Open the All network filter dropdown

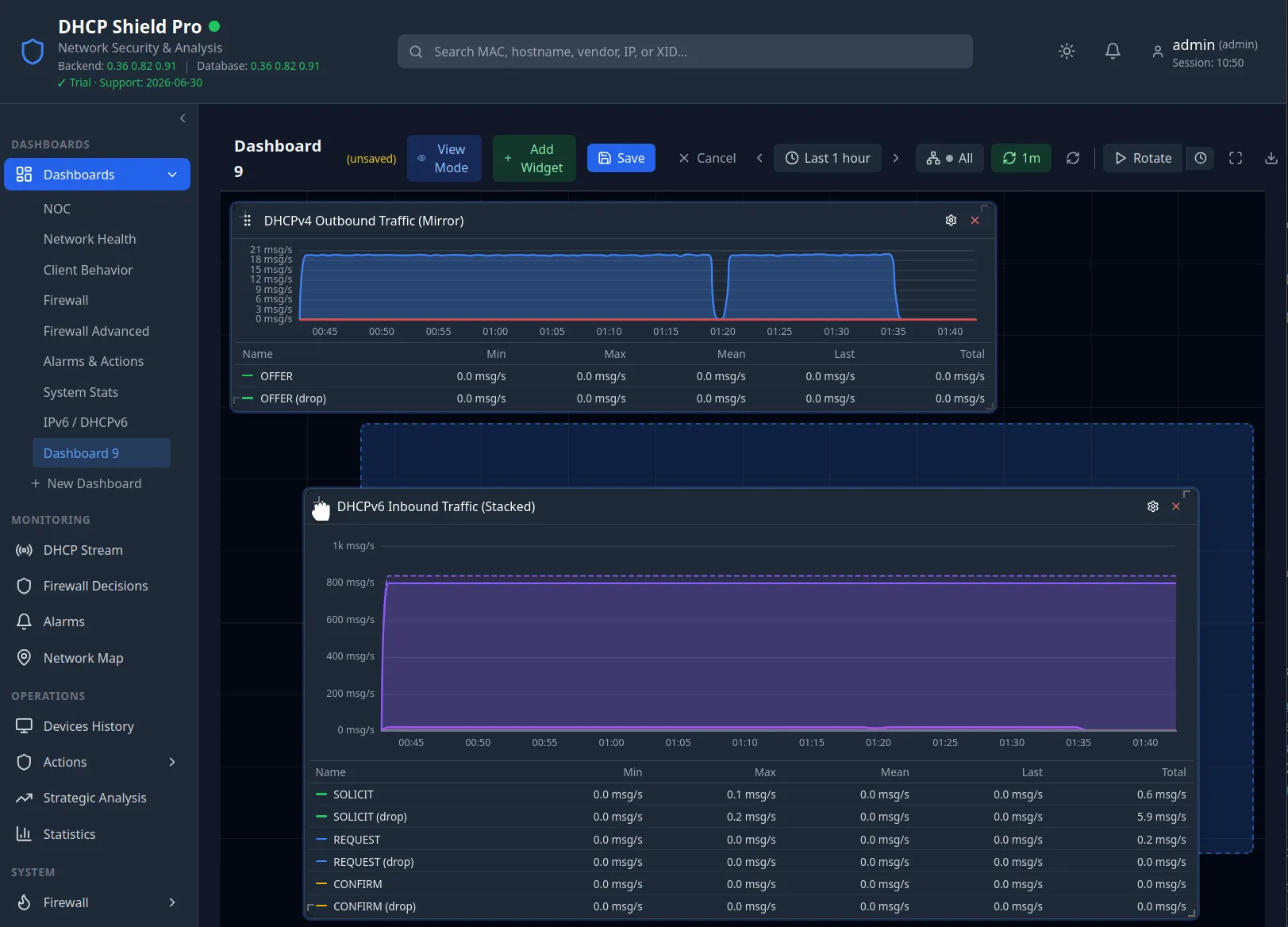950,158
